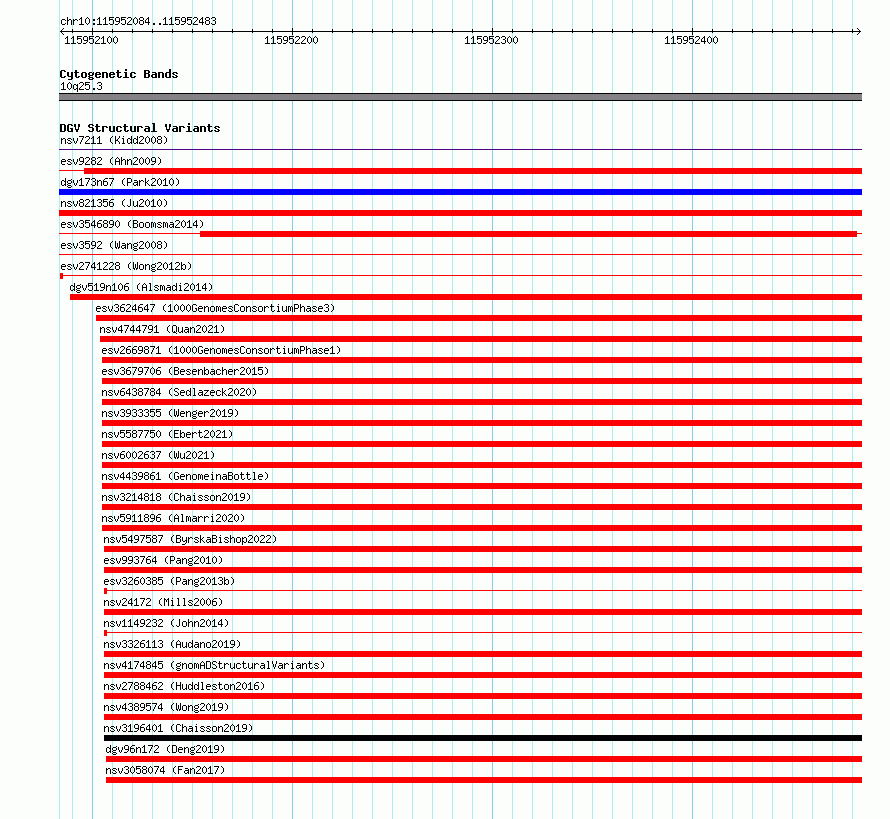Open variant dgv96n172 (Deng2019)
This screenshot has width=890, height=819.
click(165, 749)
